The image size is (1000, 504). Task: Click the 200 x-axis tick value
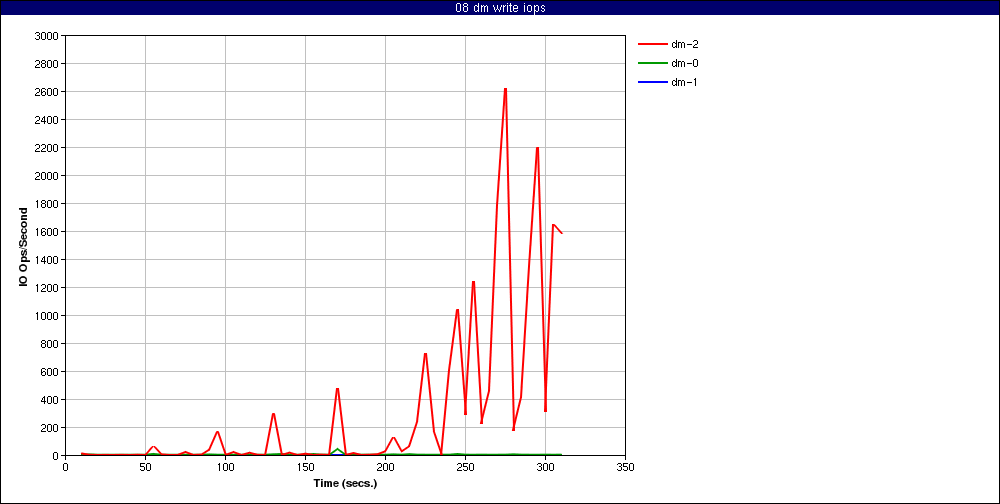[x=385, y=467]
